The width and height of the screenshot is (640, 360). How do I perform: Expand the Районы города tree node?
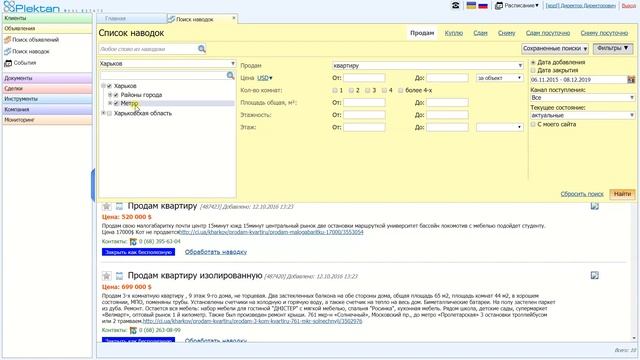click(x=110, y=95)
